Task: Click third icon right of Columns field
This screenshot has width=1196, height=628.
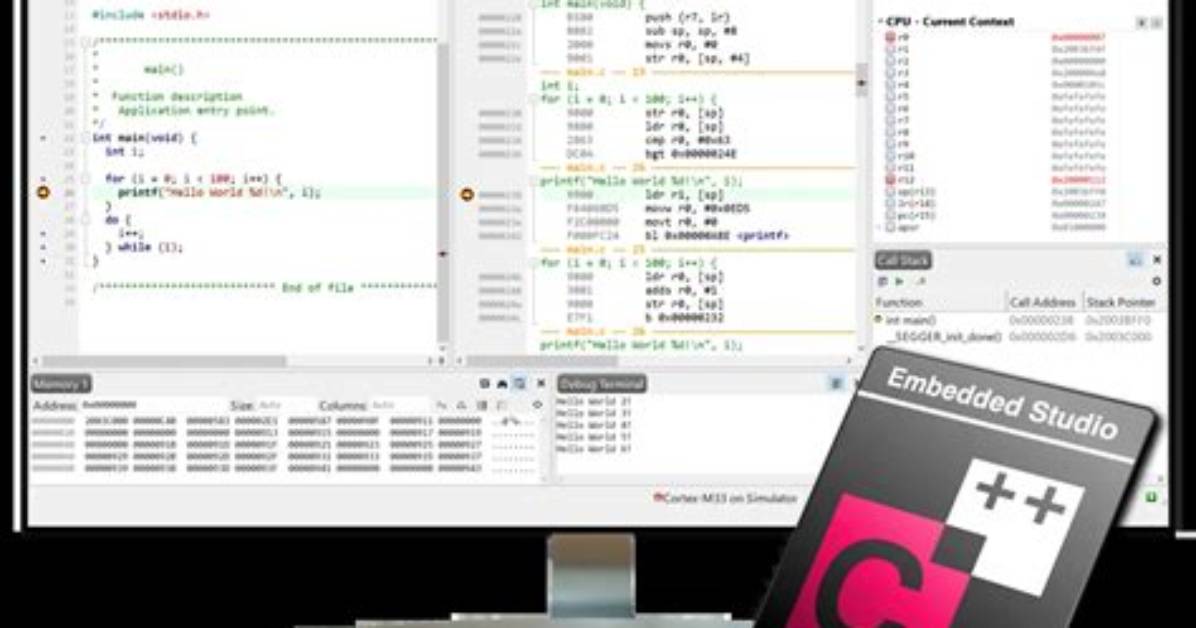Action: point(482,405)
